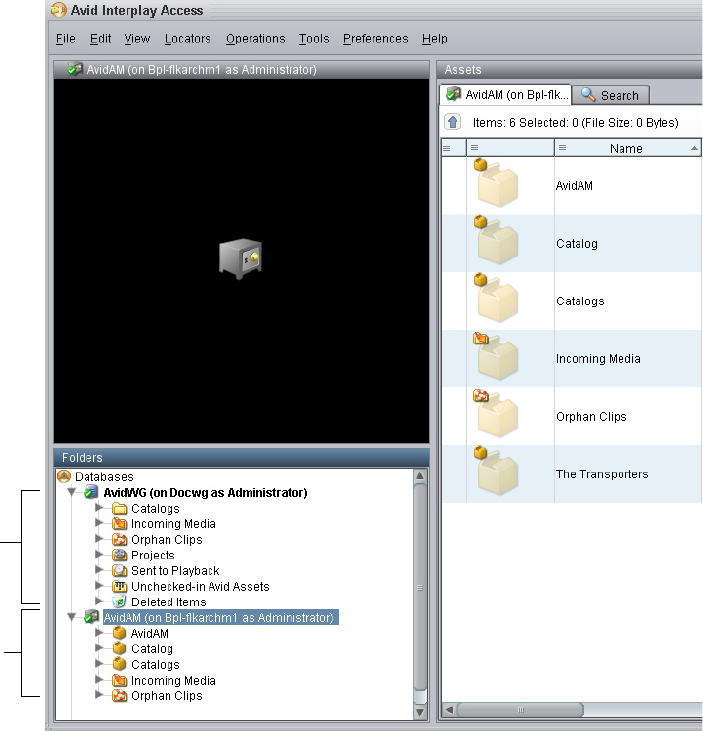Expand the Deleted Items folder
This screenshot has width=703, height=731.
point(99,601)
